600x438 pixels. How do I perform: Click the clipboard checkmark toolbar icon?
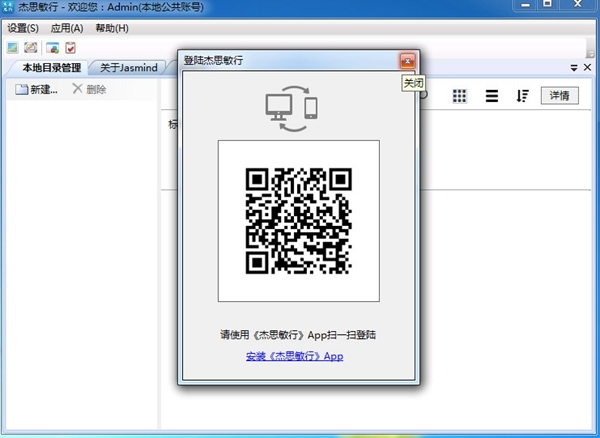[x=70, y=48]
